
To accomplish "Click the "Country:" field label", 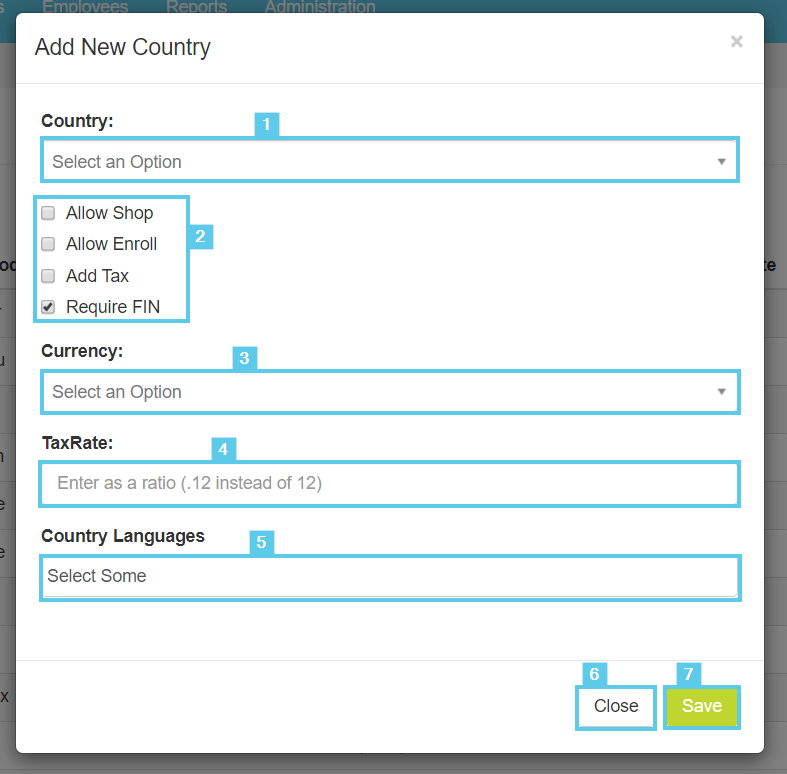I will [78, 121].
